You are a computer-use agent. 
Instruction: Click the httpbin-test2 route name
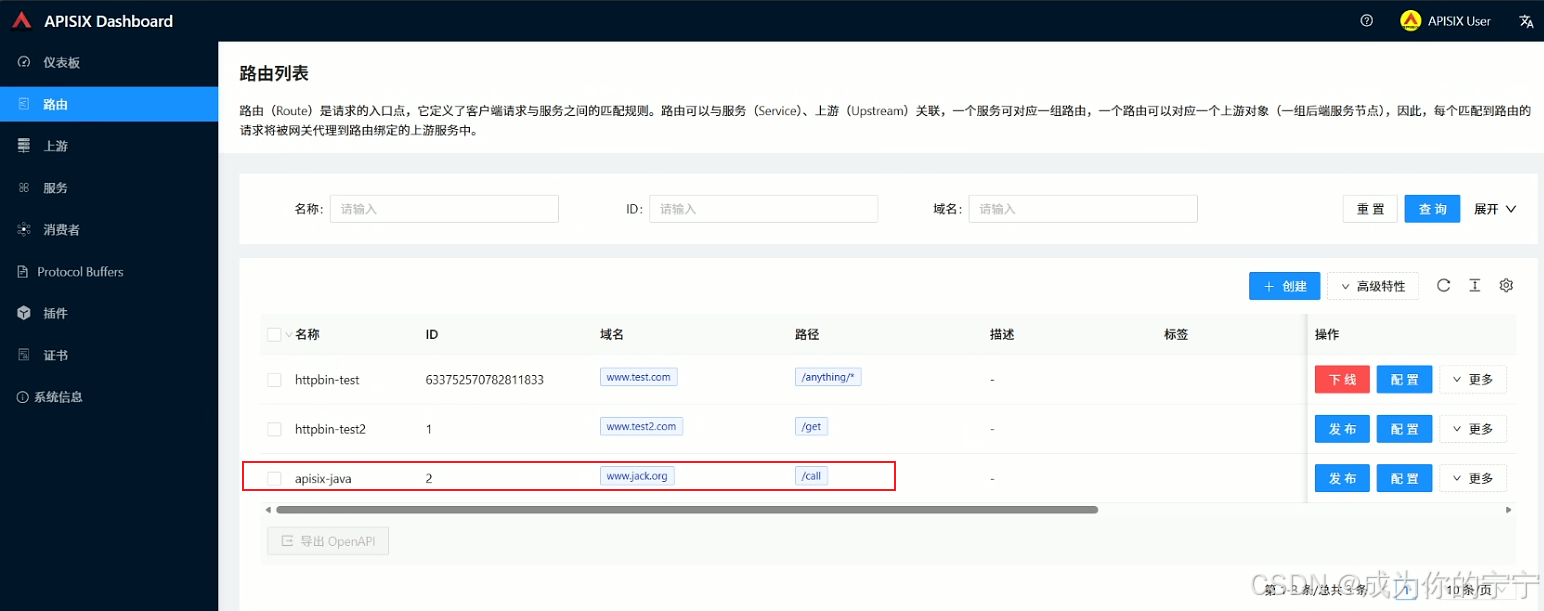(330, 429)
